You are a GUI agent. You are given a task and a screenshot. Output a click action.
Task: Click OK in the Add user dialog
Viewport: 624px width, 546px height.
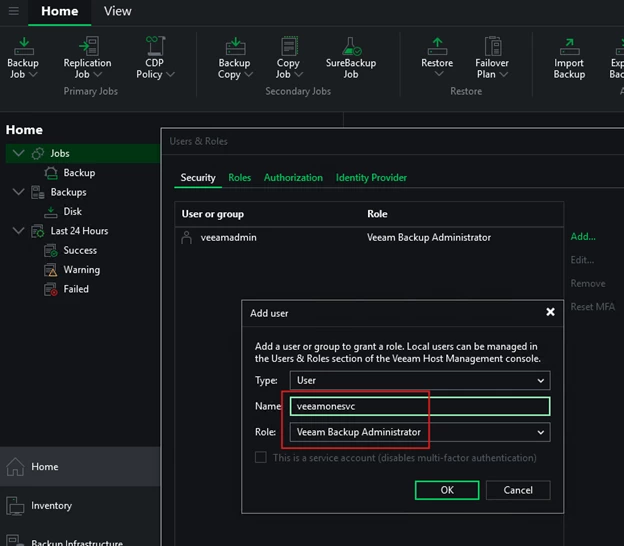(x=446, y=490)
